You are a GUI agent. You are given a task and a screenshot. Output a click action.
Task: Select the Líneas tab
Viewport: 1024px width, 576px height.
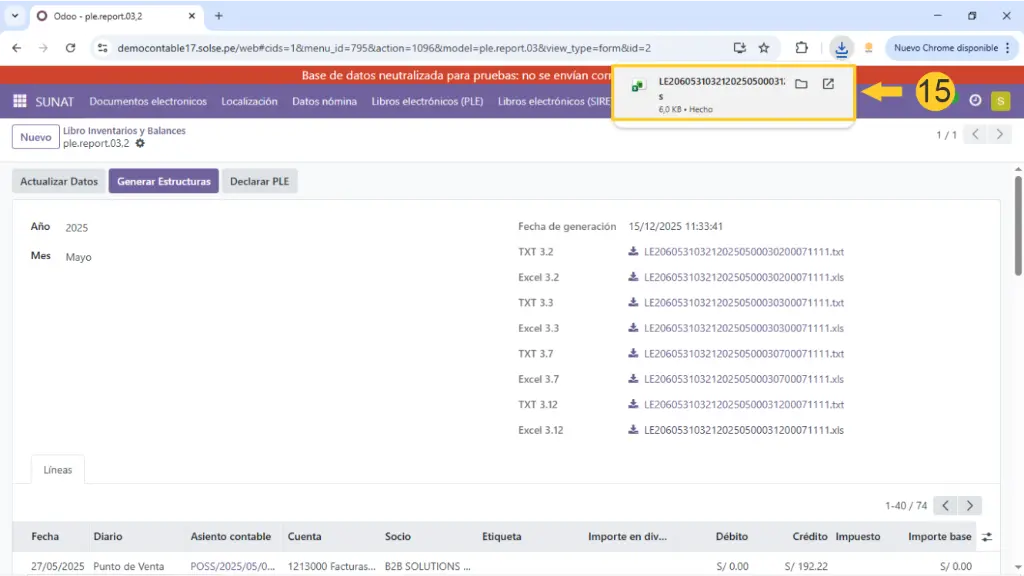point(58,470)
